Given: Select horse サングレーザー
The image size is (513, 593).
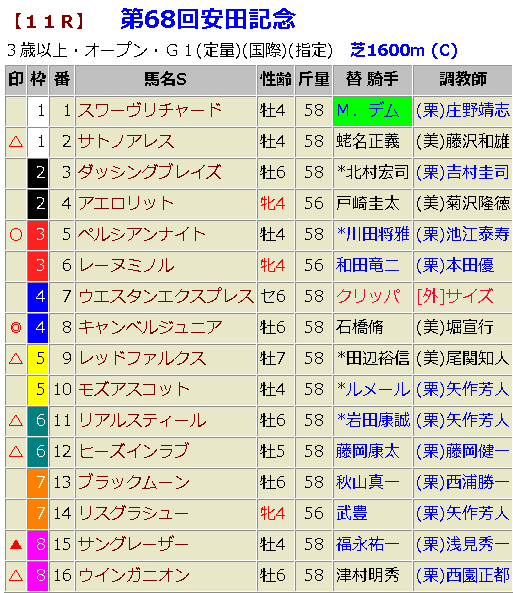Looking at the screenshot, I should pyautogui.click(x=133, y=545).
